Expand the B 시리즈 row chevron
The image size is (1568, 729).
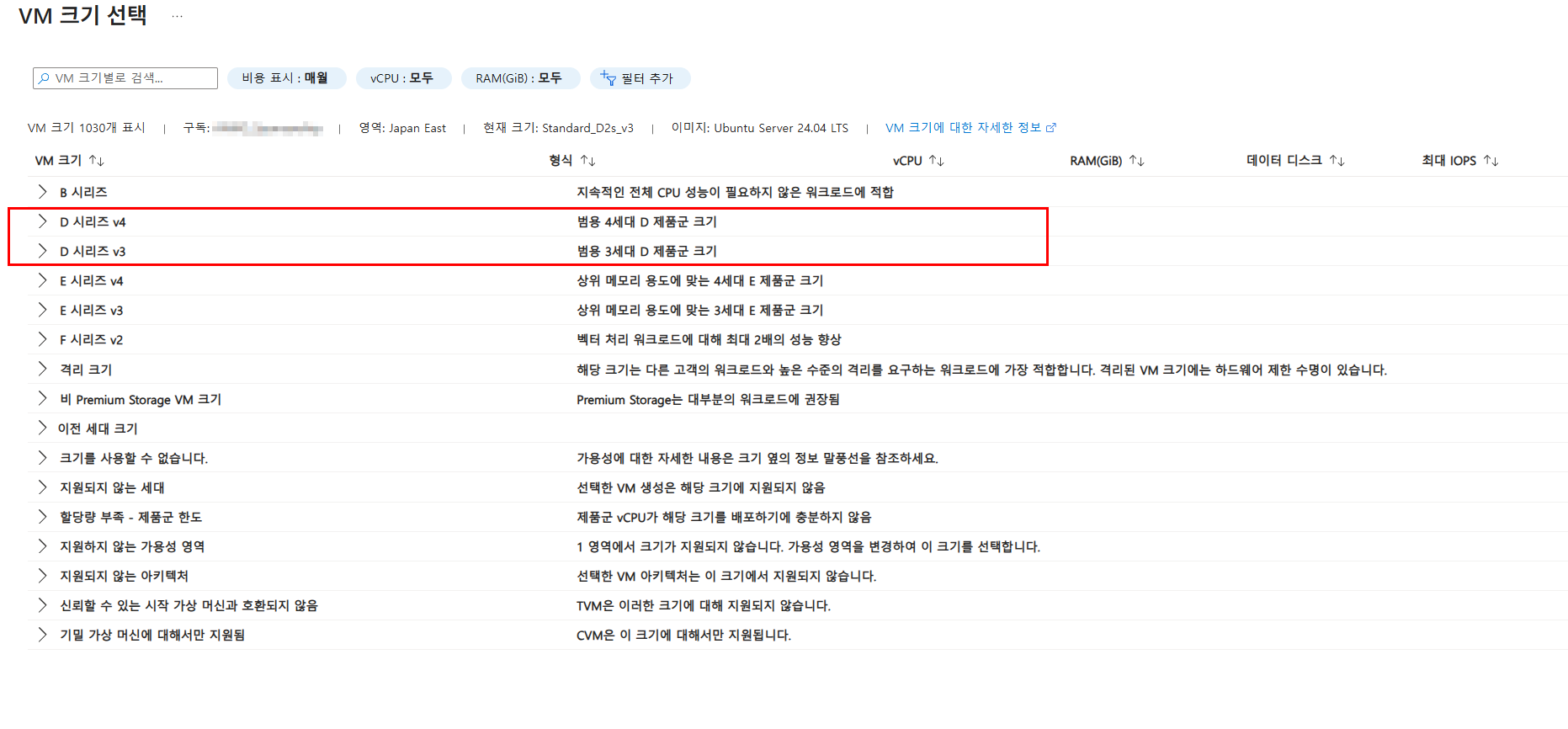click(42, 192)
